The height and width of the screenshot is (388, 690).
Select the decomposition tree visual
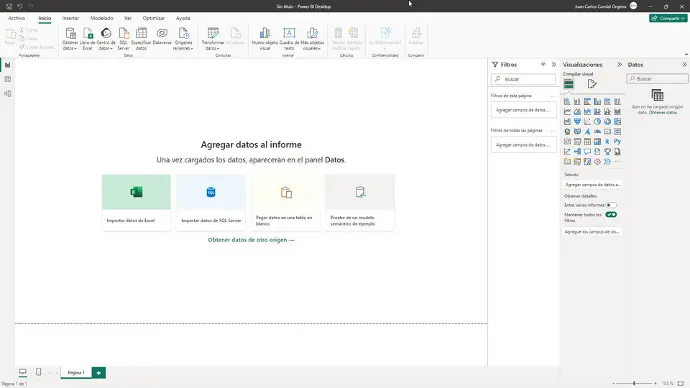577,152
